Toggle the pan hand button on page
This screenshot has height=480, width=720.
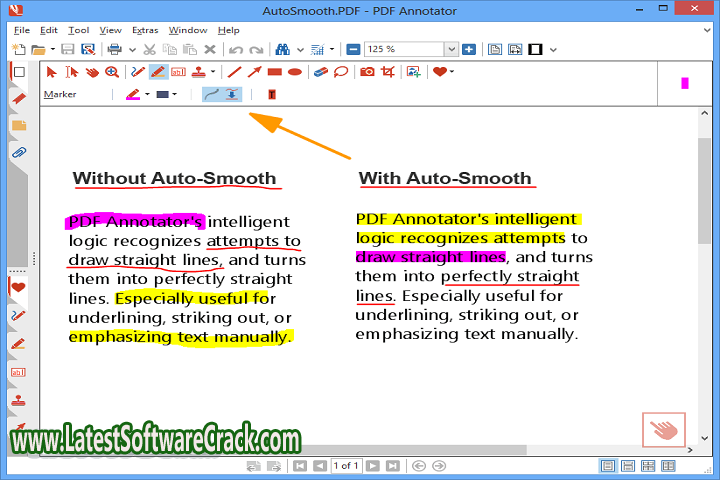(x=664, y=430)
